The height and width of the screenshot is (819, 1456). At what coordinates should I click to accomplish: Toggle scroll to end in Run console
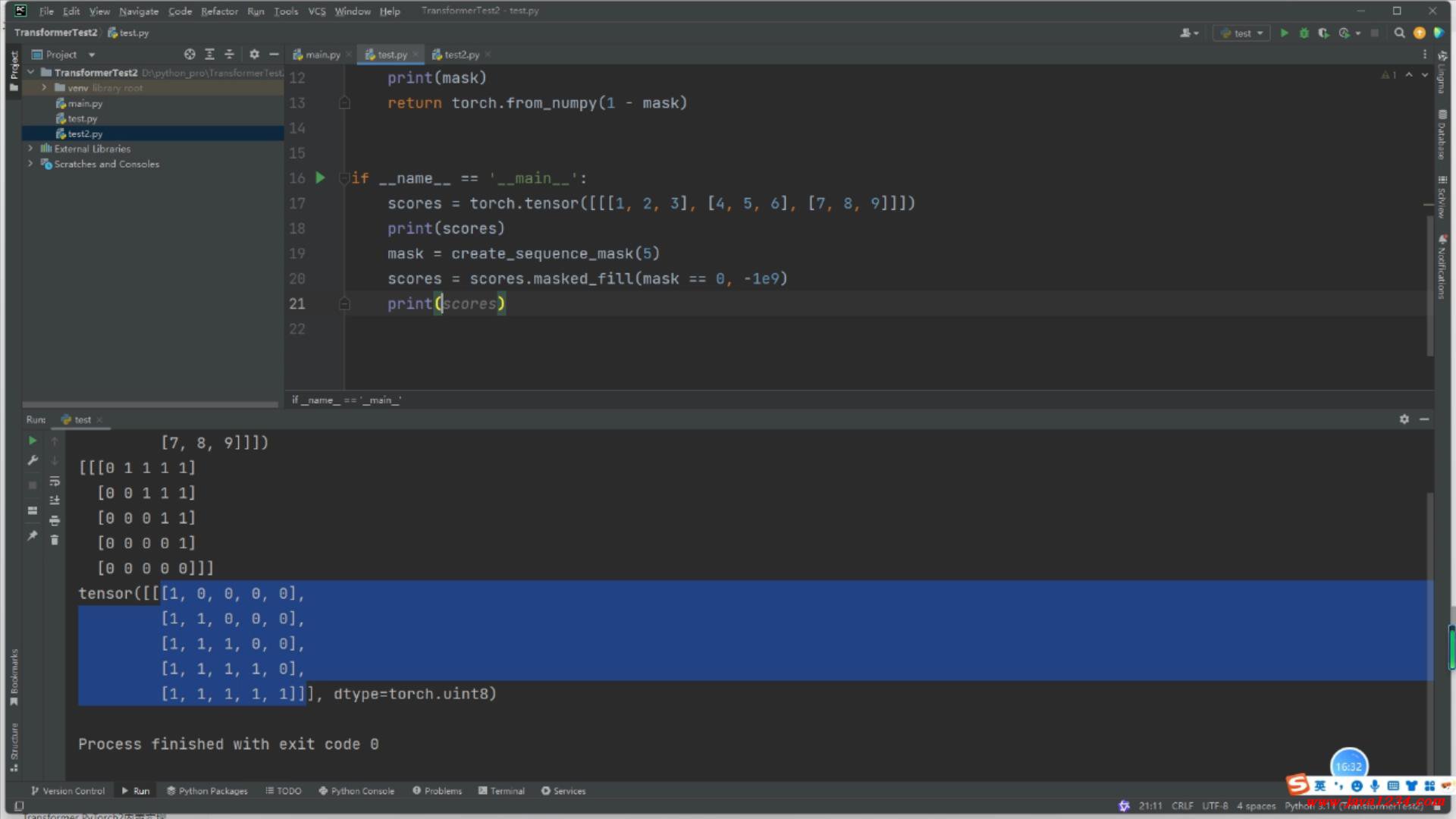55,500
